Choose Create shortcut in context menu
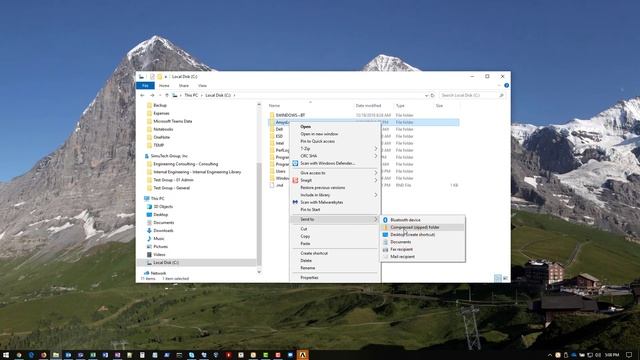640x360 pixels. 335,253
